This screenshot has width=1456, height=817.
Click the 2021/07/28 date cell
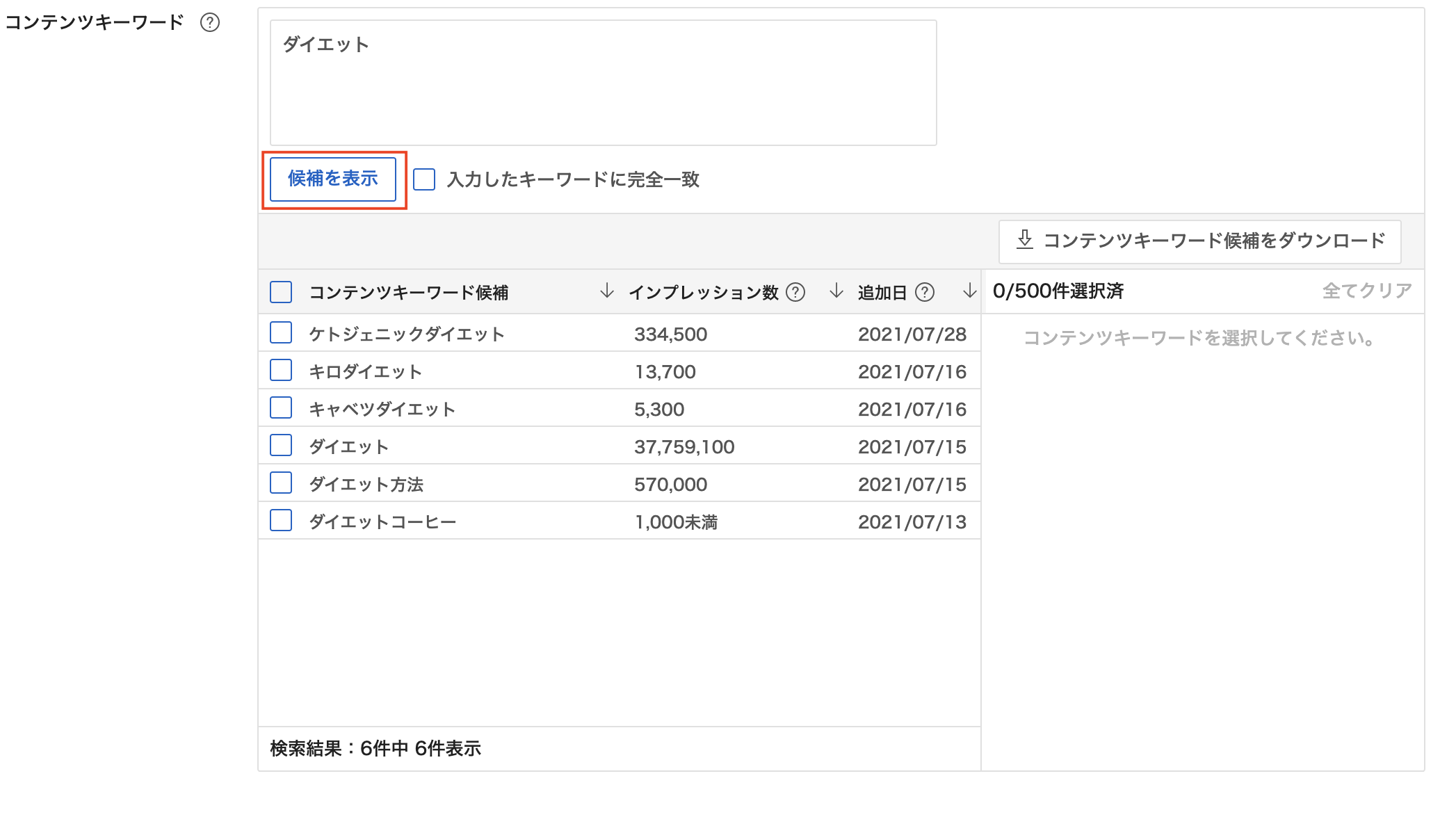tap(912, 334)
